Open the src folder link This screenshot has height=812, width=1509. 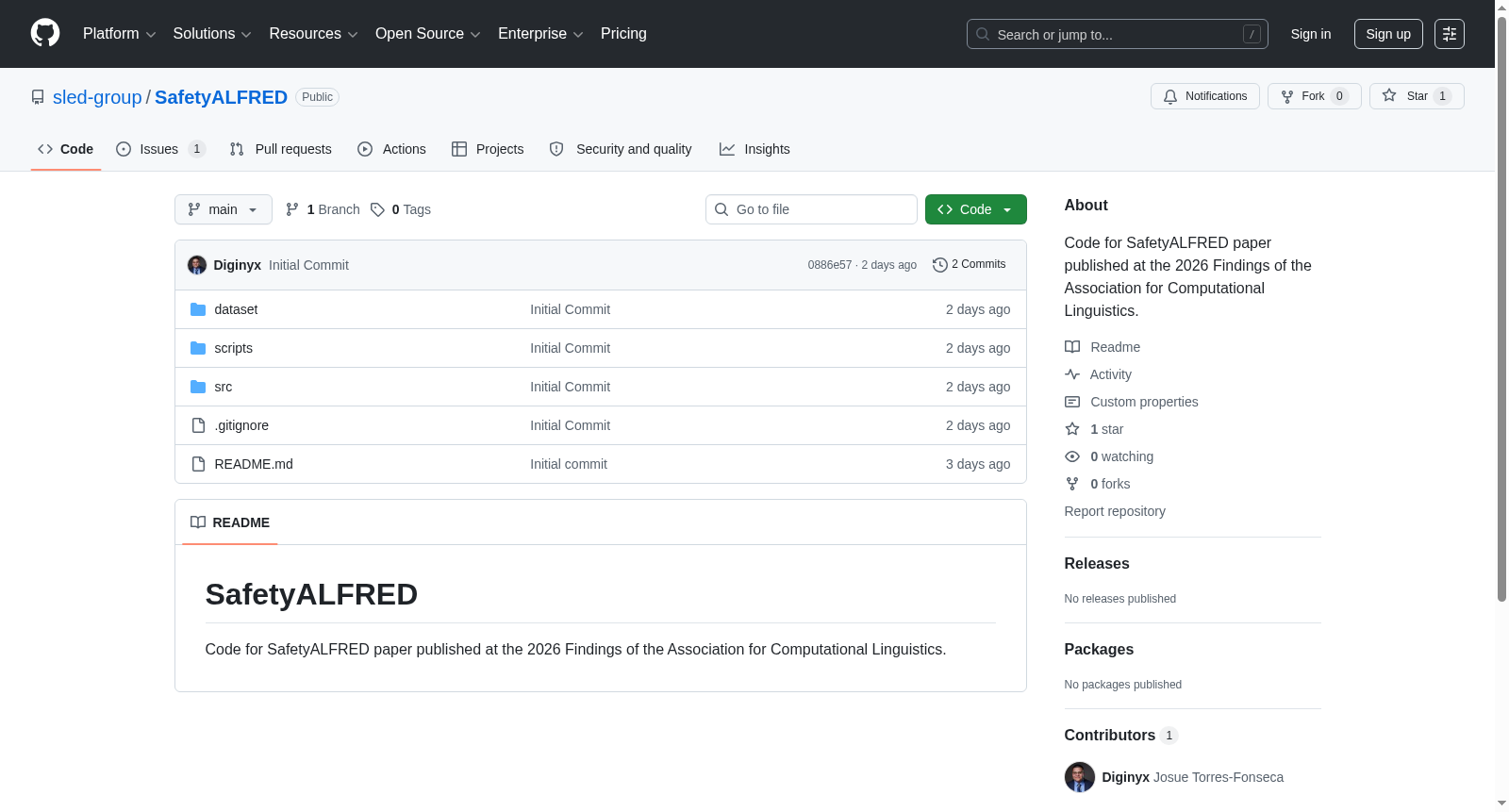coord(223,387)
